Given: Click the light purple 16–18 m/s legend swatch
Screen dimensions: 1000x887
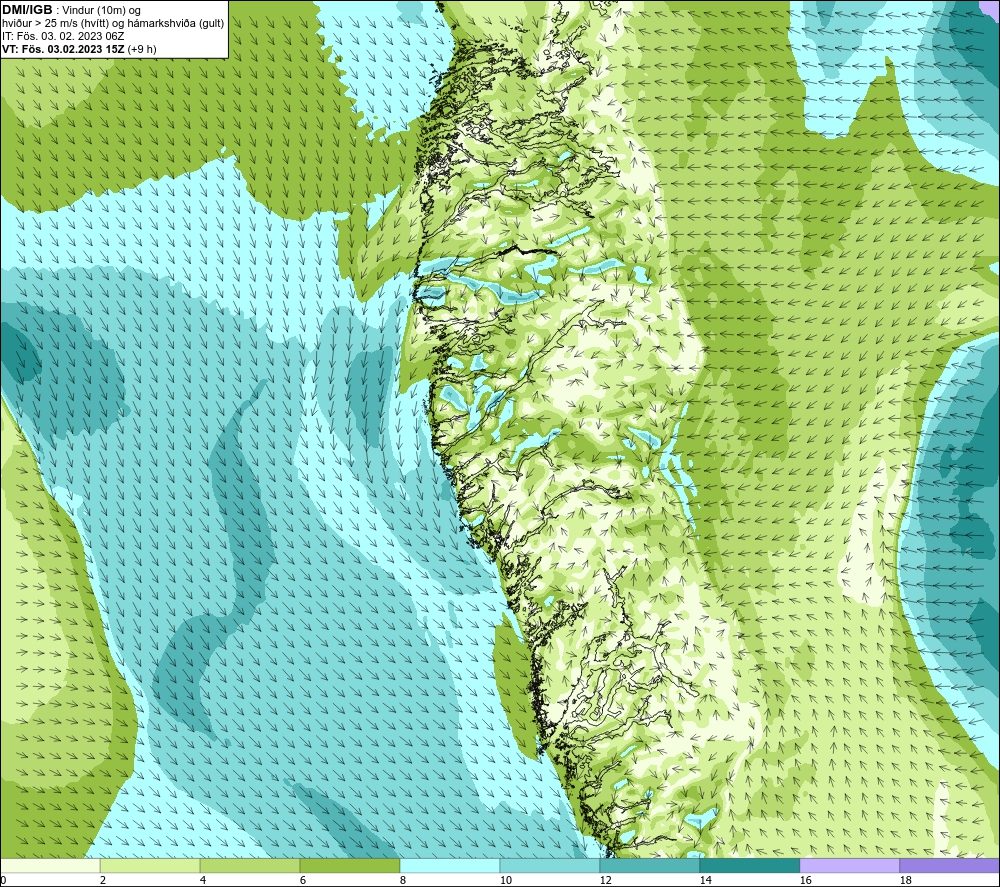Looking at the screenshot, I should pyautogui.click(x=849, y=866).
